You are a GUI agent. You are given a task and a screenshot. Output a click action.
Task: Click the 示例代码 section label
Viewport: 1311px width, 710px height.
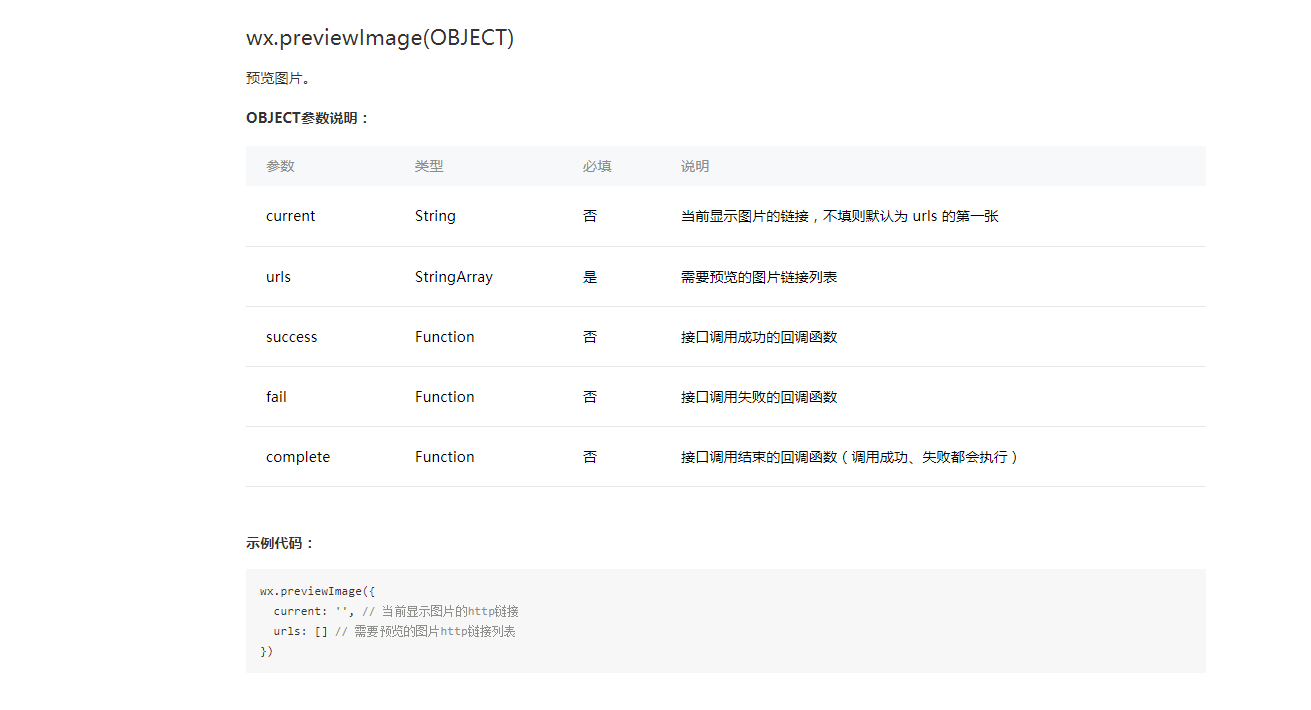tap(280, 543)
